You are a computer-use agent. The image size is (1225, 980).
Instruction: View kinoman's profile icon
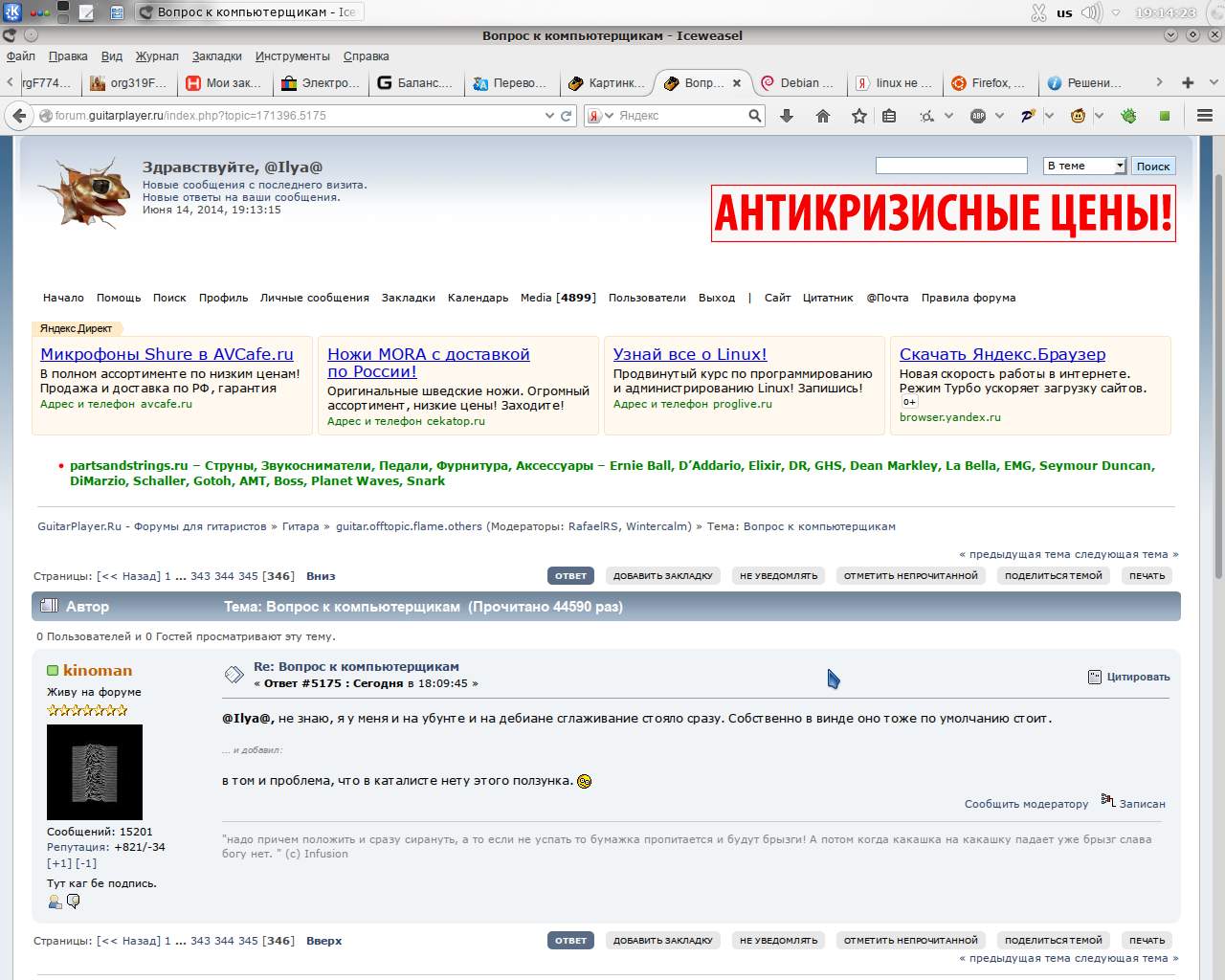(x=55, y=902)
